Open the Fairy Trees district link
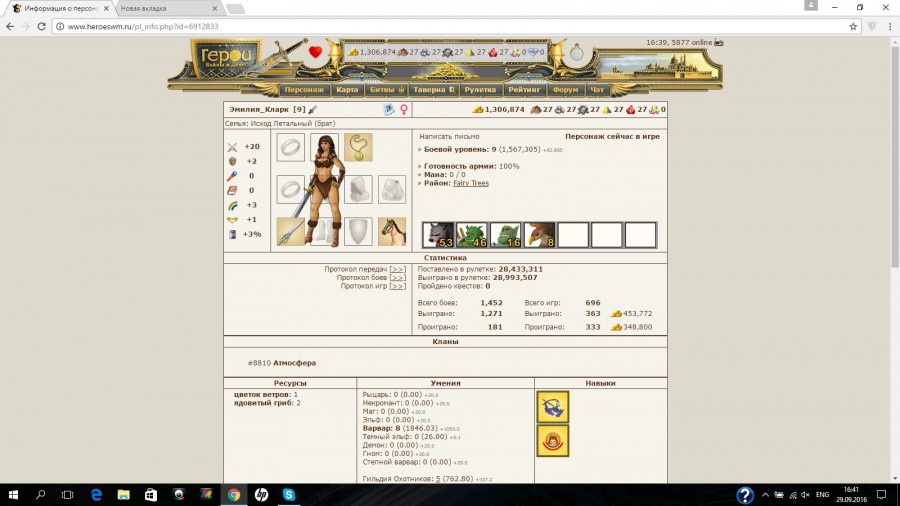The height and width of the screenshot is (506, 900). 471,183
